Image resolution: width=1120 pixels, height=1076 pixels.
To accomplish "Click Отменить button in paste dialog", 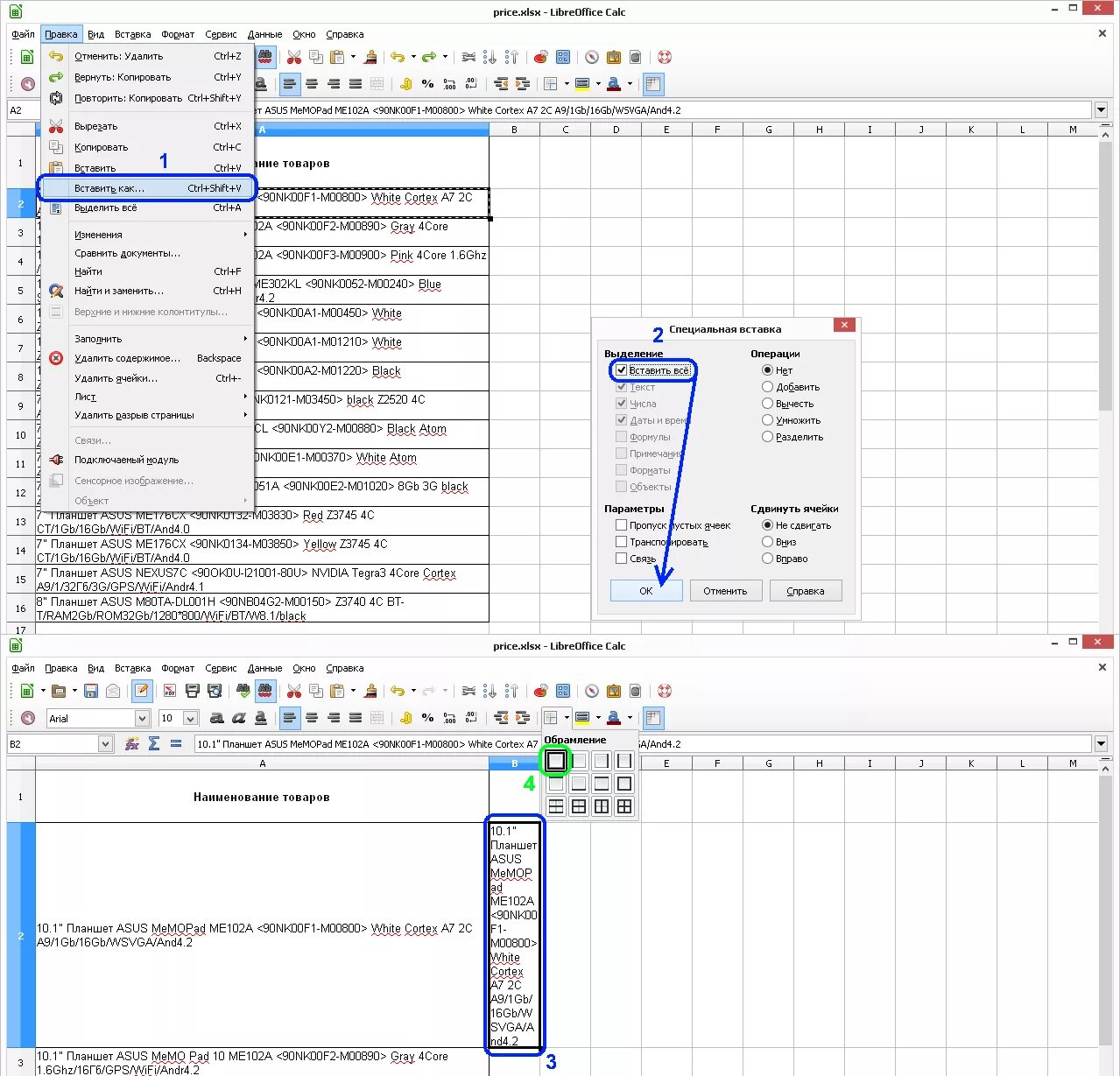I will click(725, 591).
